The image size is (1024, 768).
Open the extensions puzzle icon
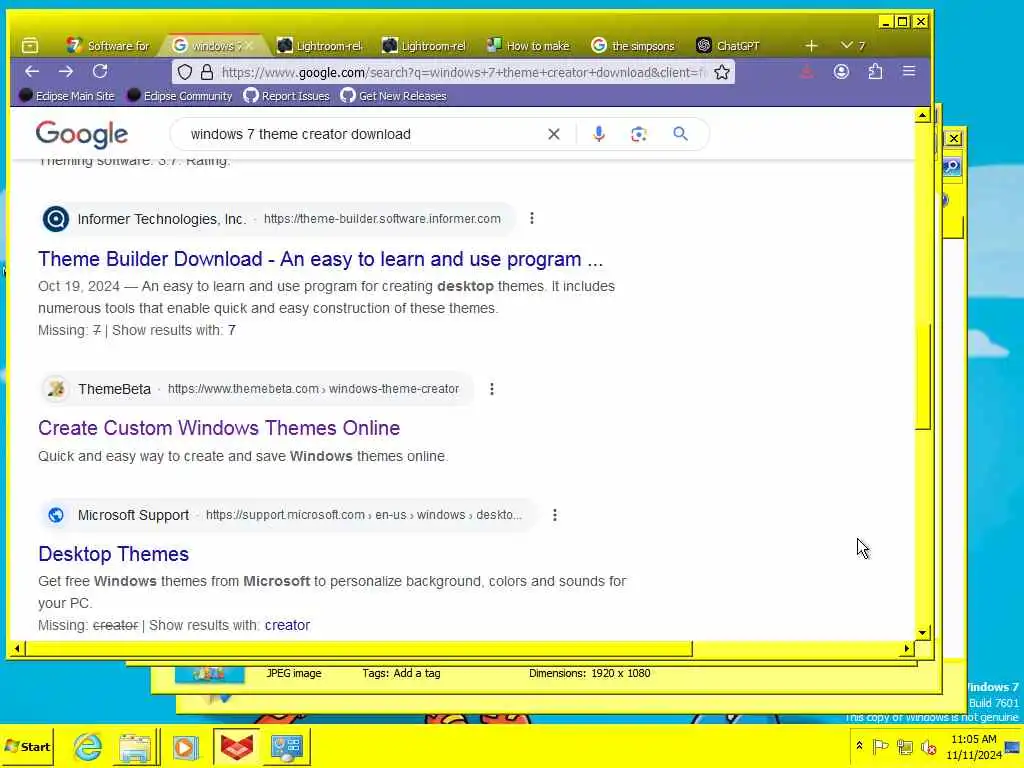pos(875,72)
